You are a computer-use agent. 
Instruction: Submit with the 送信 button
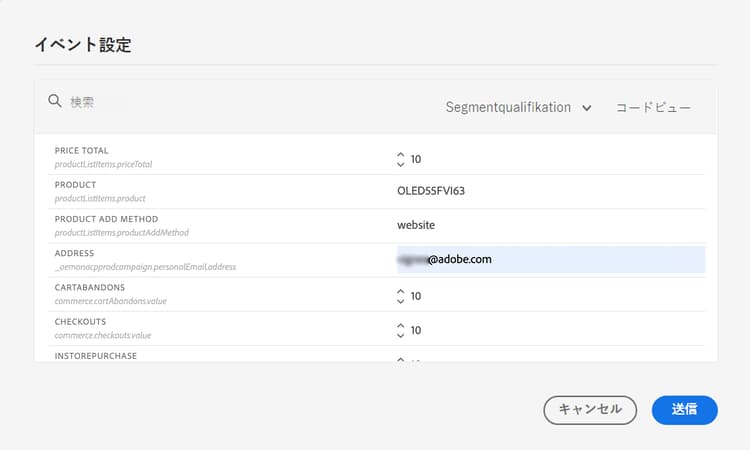click(684, 409)
